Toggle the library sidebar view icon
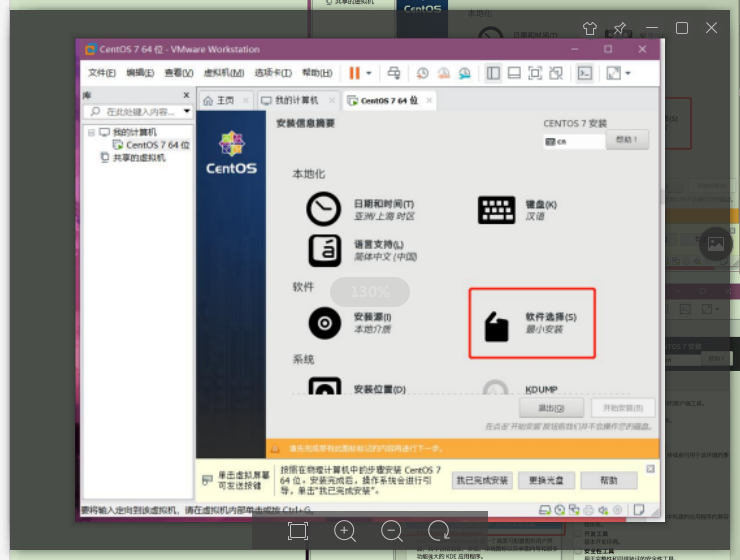740x560 pixels. click(x=493, y=73)
